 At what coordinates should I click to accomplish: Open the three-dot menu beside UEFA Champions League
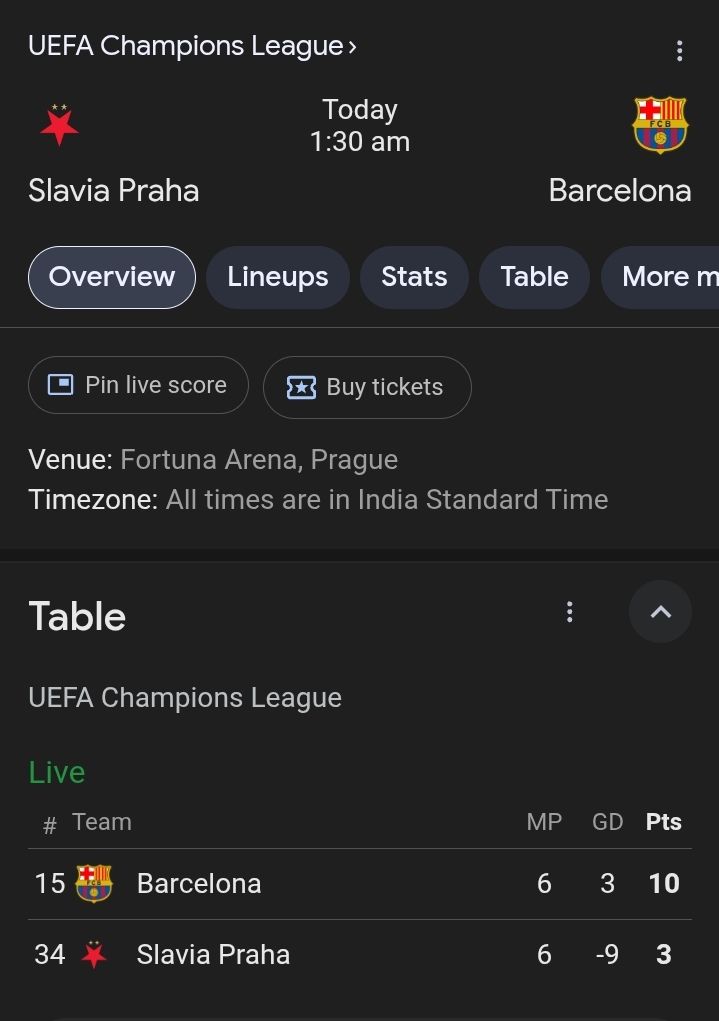click(680, 51)
